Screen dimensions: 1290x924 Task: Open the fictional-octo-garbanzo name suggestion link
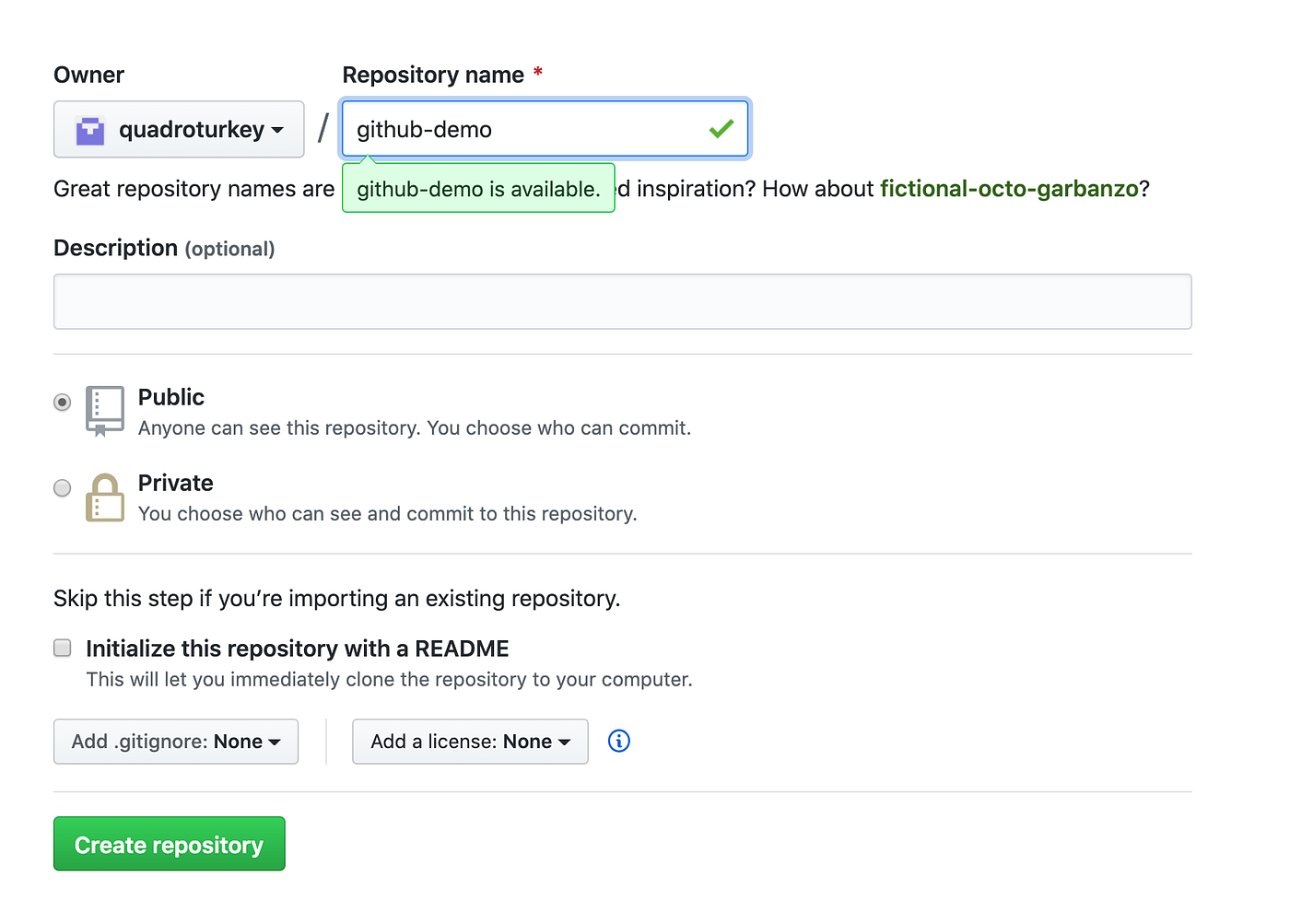pos(1009,189)
